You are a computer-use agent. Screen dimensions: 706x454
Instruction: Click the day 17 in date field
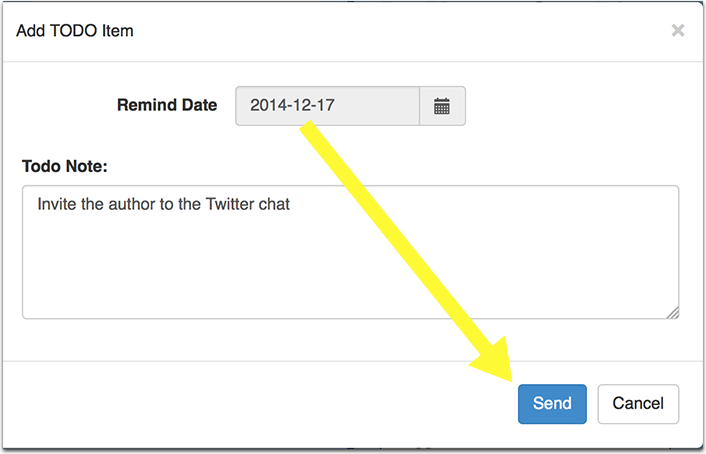321,105
